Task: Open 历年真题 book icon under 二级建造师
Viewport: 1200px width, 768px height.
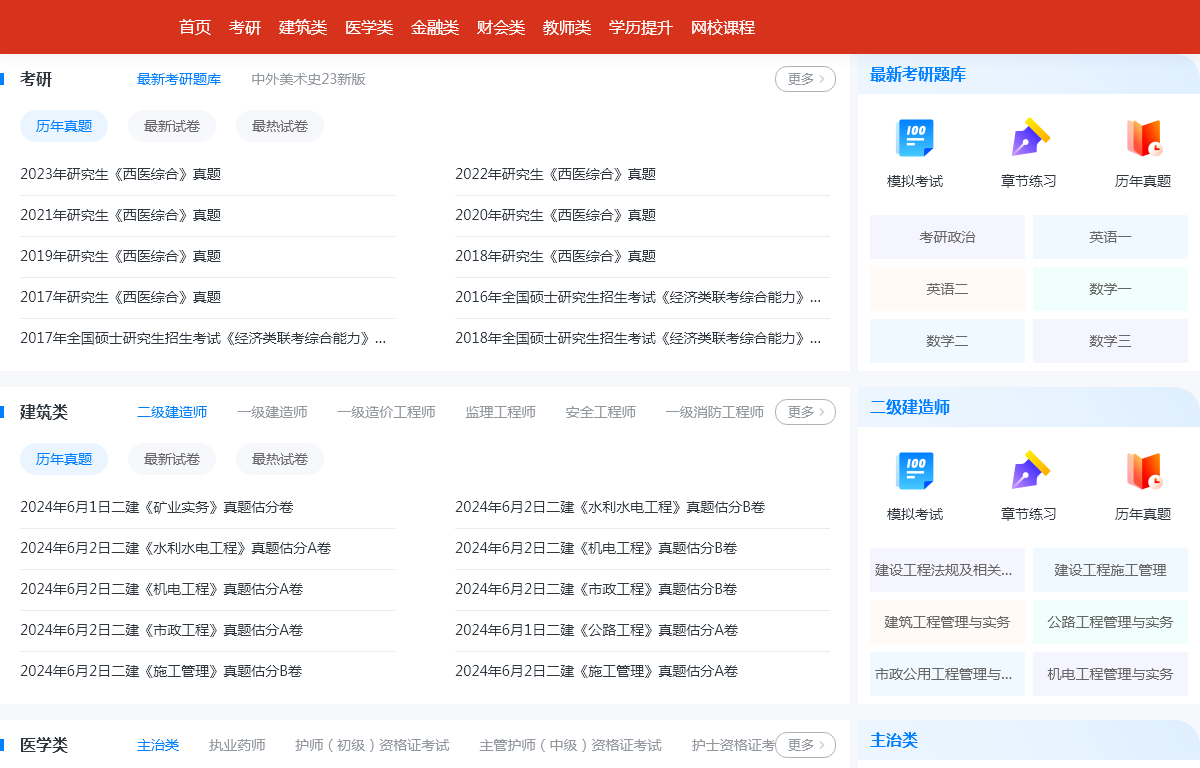Action: [1143, 471]
